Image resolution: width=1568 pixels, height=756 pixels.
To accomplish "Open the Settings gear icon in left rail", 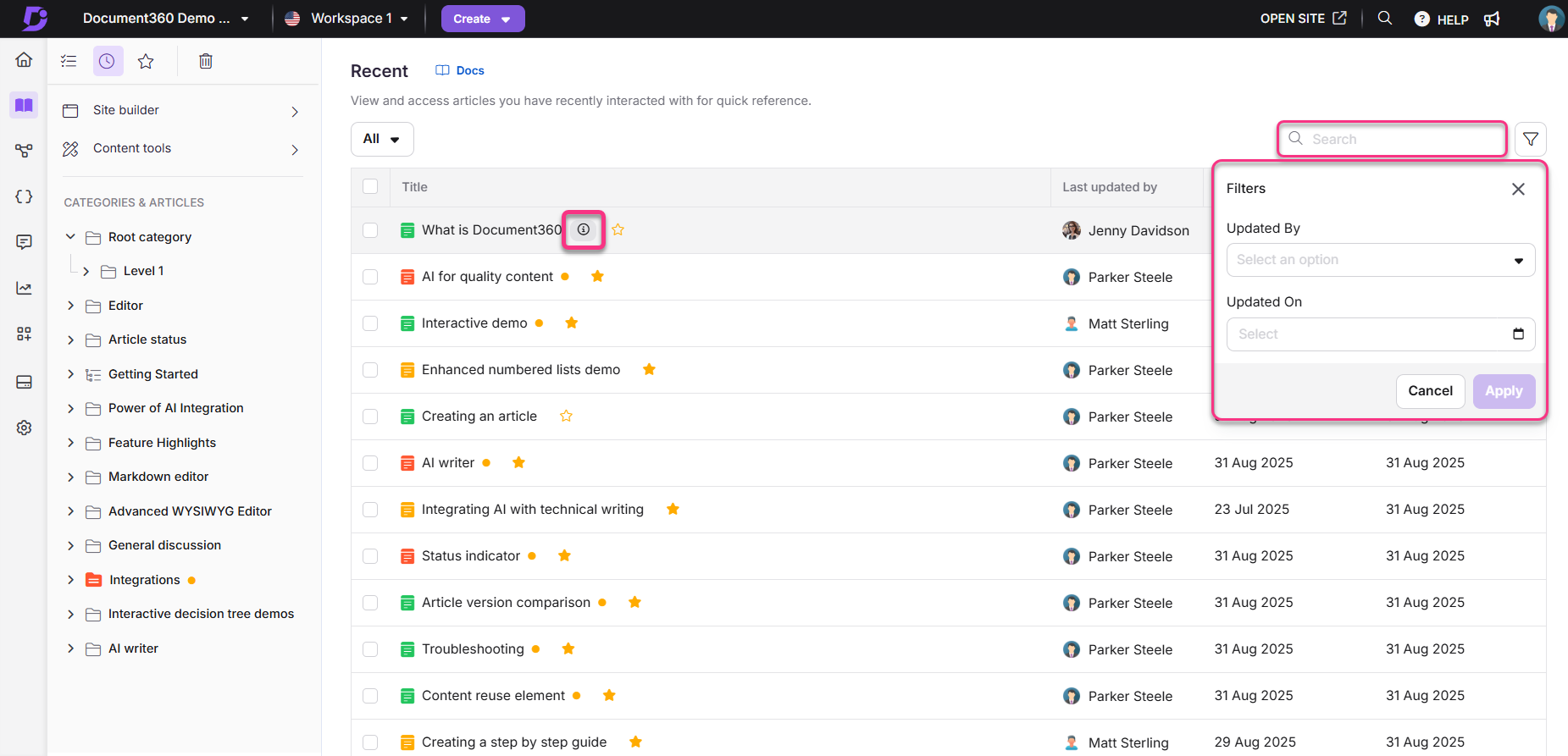I will pos(24,428).
